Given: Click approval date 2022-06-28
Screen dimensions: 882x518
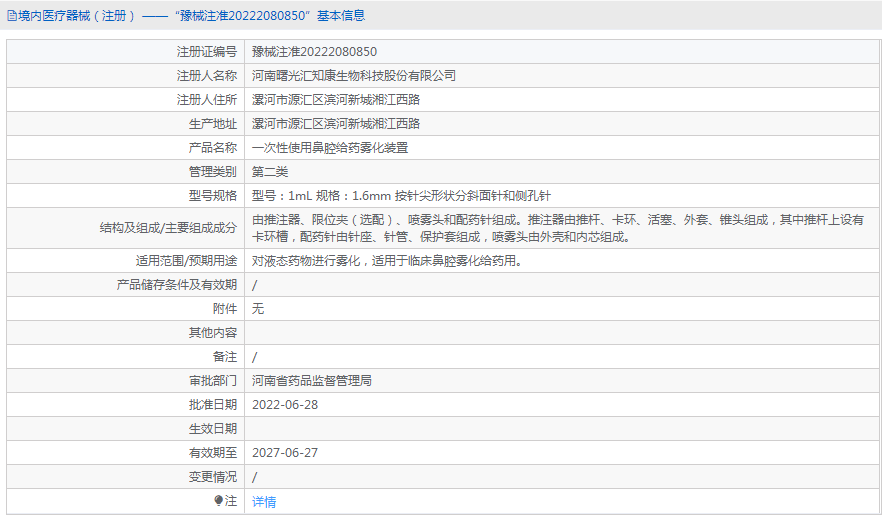Looking at the screenshot, I should pyautogui.click(x=285, y=405).
